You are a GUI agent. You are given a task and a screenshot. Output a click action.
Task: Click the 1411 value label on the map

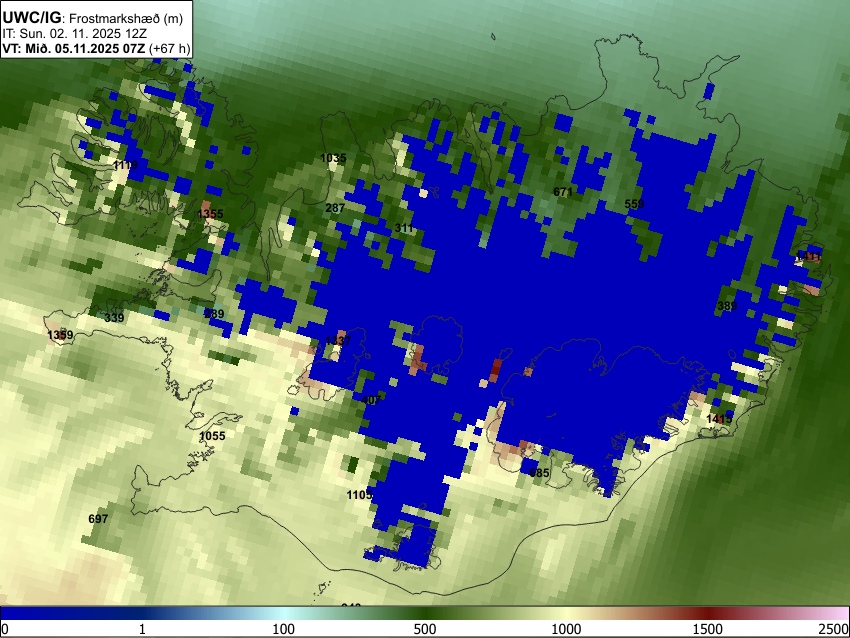tap(808, 256)
